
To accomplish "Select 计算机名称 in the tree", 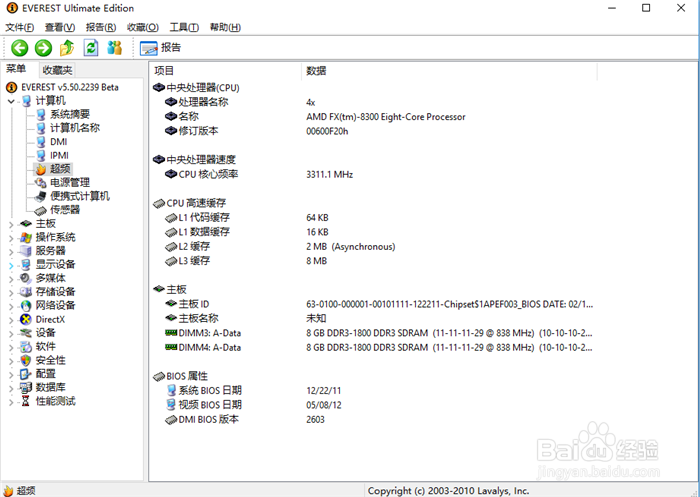I will coord(75,128).
